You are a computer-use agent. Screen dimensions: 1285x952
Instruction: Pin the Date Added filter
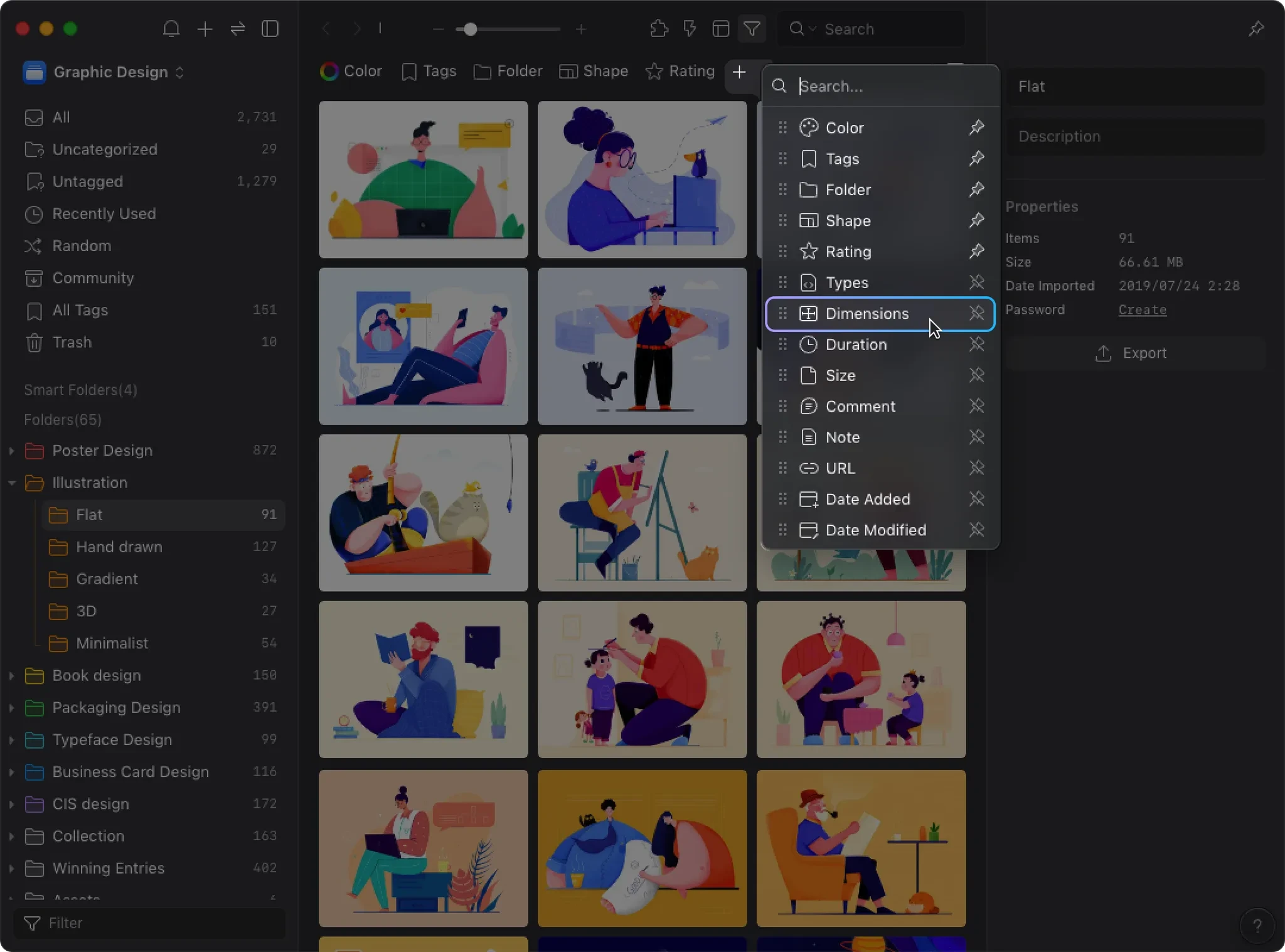[976, 498]
